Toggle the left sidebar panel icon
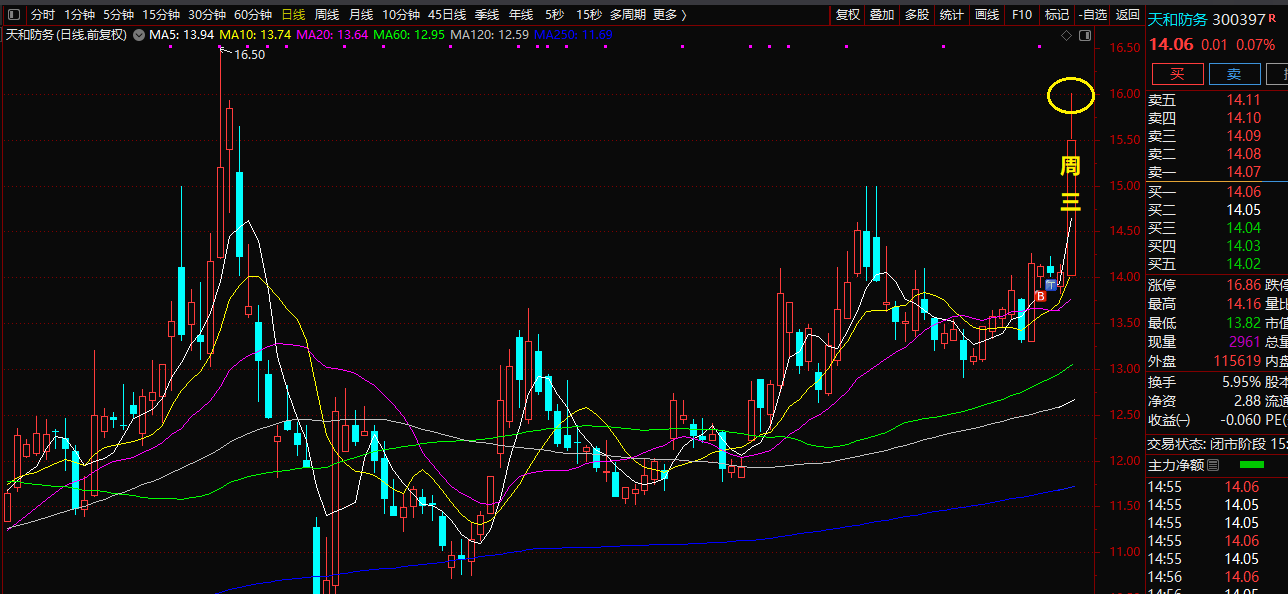Screen dimensions: 1288x594 point(14,15)
